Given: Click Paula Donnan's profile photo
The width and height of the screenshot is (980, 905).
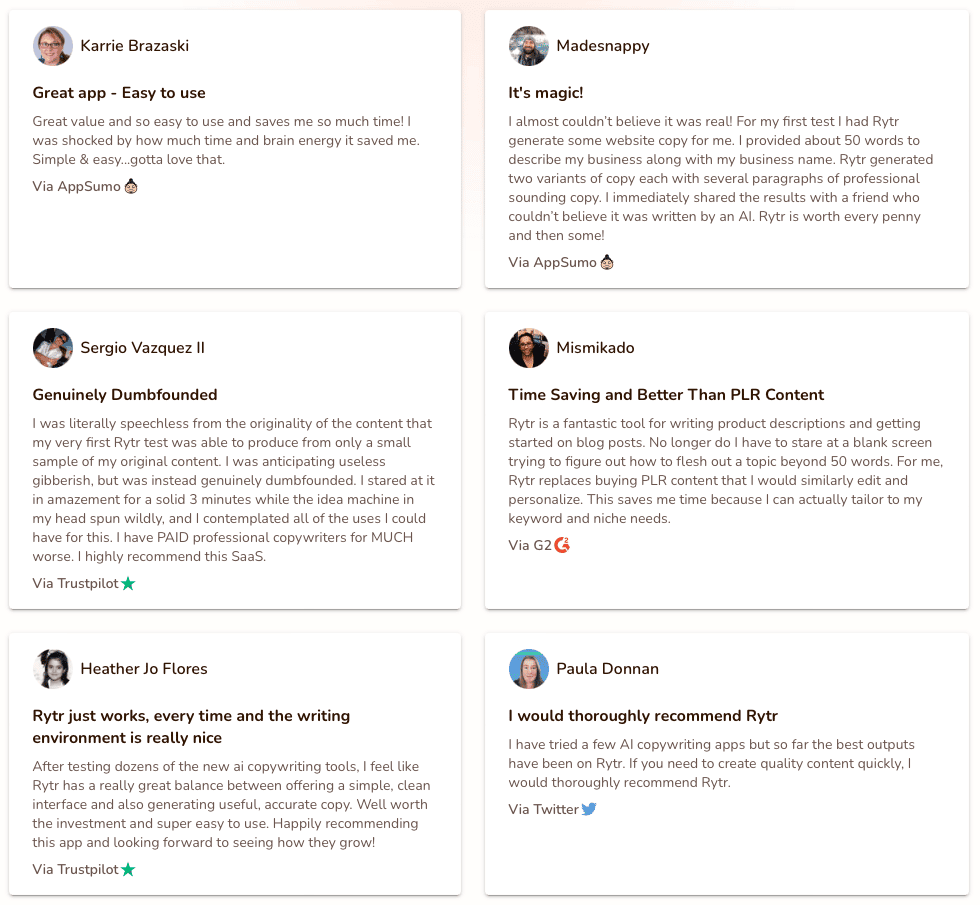Looking at the screenshot, I should pyautogui.click(x=529, y=669).
